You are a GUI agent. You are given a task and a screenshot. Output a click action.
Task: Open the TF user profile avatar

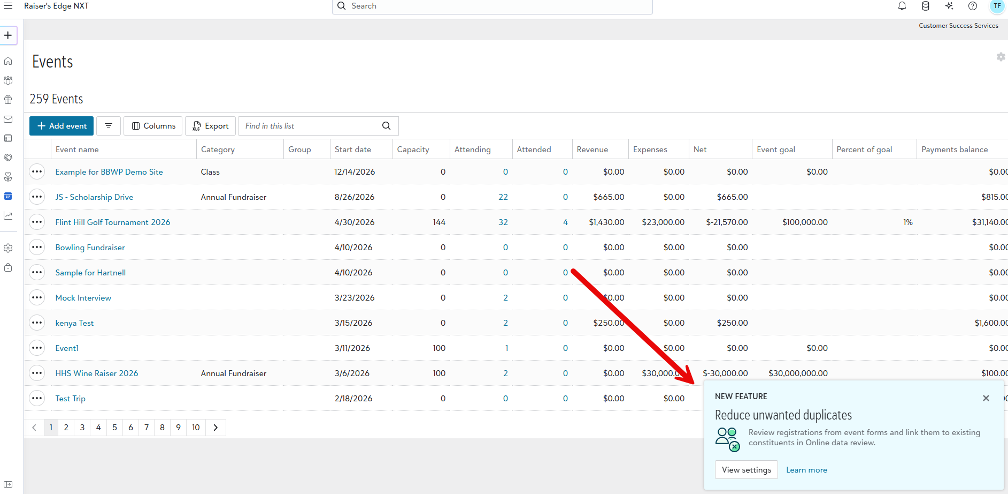pos(996,6)
